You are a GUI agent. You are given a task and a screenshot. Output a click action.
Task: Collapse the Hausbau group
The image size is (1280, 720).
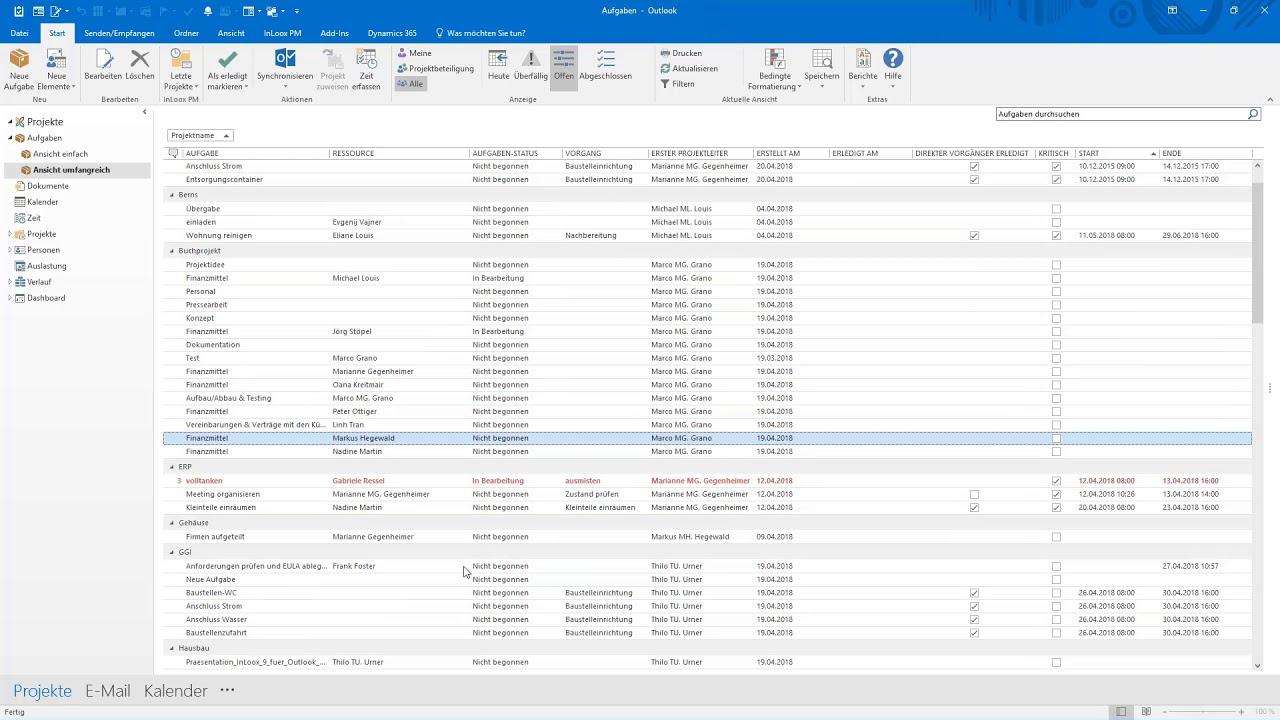(172, 648)
